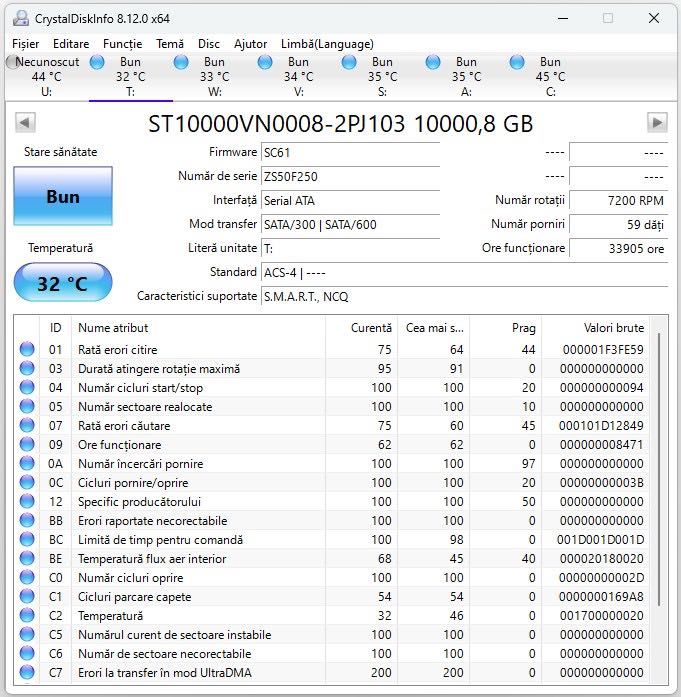Click blue status orb for drive S:
Image resolution: width=681 pixels, height=697 pixels.
coord(349,62)
